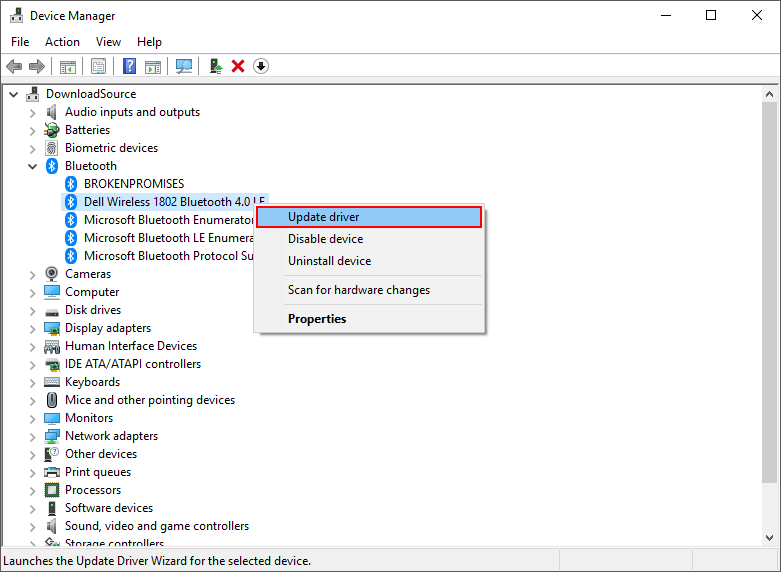This screenshot has height=572, width=781.
Task: Expand the Batteries category
Action: (x=33, y=131)
